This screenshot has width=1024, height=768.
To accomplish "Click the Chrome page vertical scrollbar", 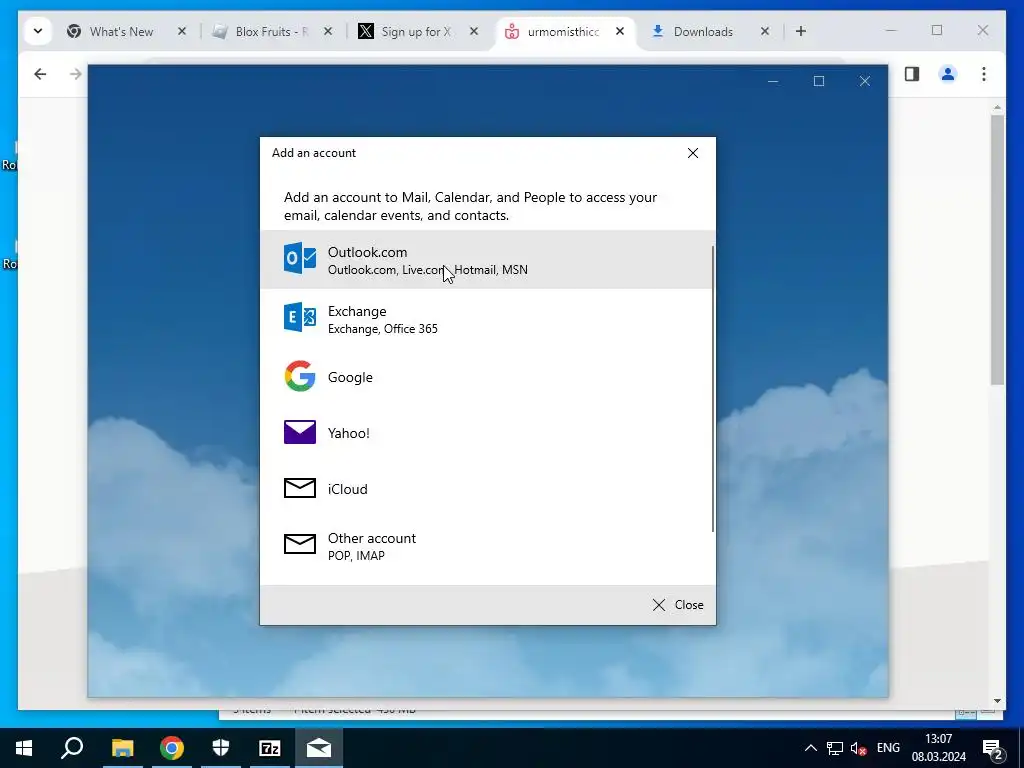I will pos(997,248).
